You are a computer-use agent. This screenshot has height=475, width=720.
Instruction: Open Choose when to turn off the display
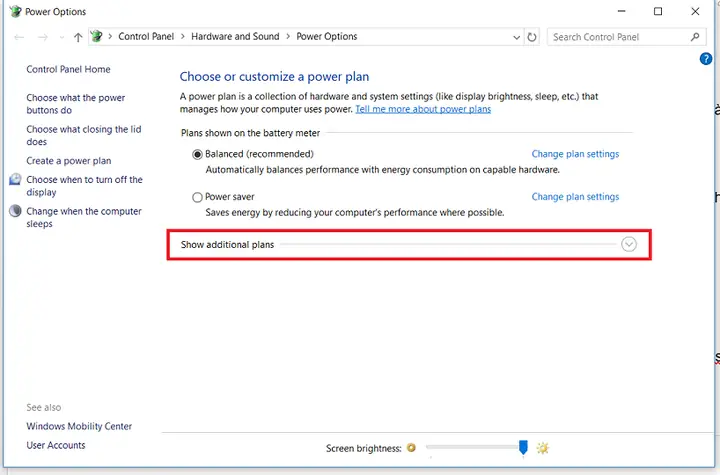[x=84, y=186]
